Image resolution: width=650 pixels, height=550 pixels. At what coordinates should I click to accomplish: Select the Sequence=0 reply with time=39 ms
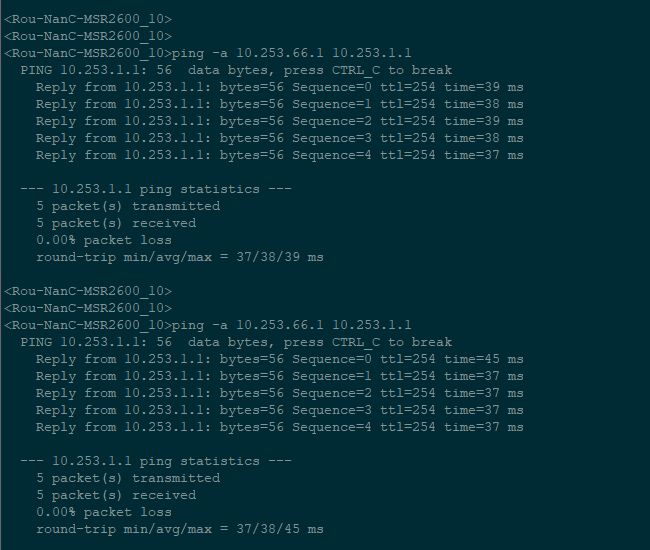[x=279, y=87]
